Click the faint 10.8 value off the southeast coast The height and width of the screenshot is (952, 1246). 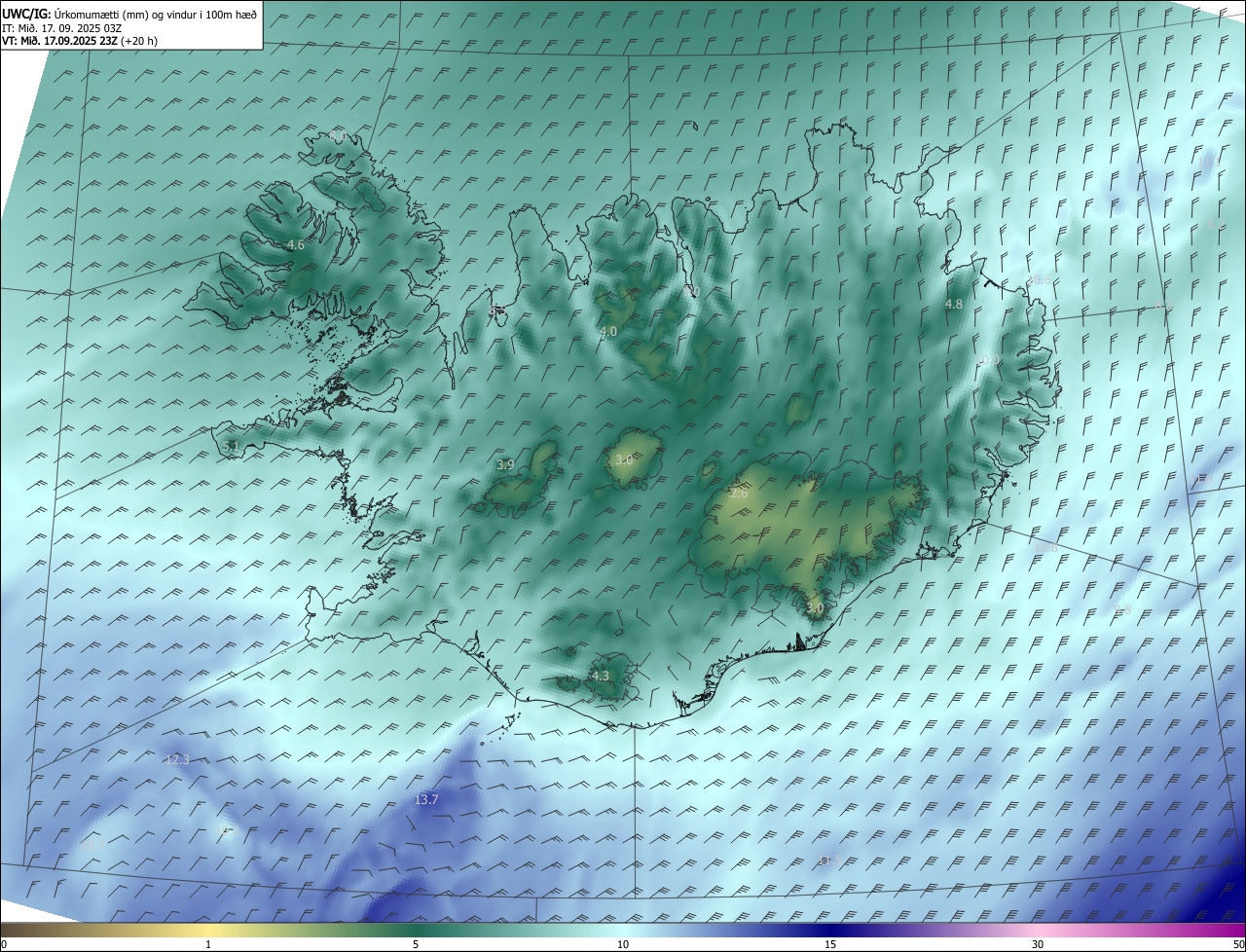1045,548
